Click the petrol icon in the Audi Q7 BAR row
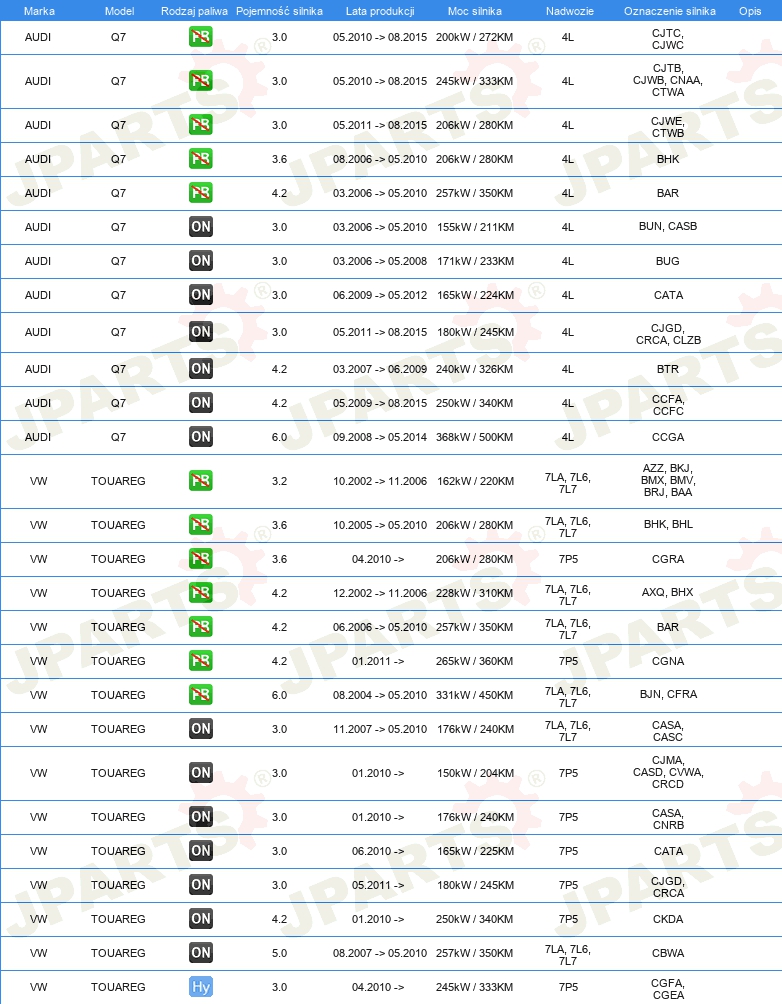This screenshot has height=1004, width=782. tap(200, 193)
